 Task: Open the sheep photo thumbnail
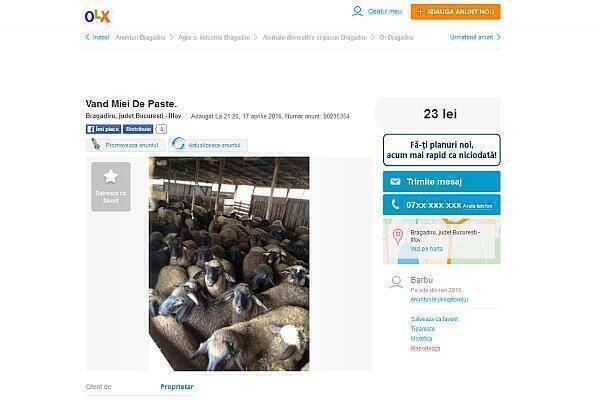click(x=229, y=264)
